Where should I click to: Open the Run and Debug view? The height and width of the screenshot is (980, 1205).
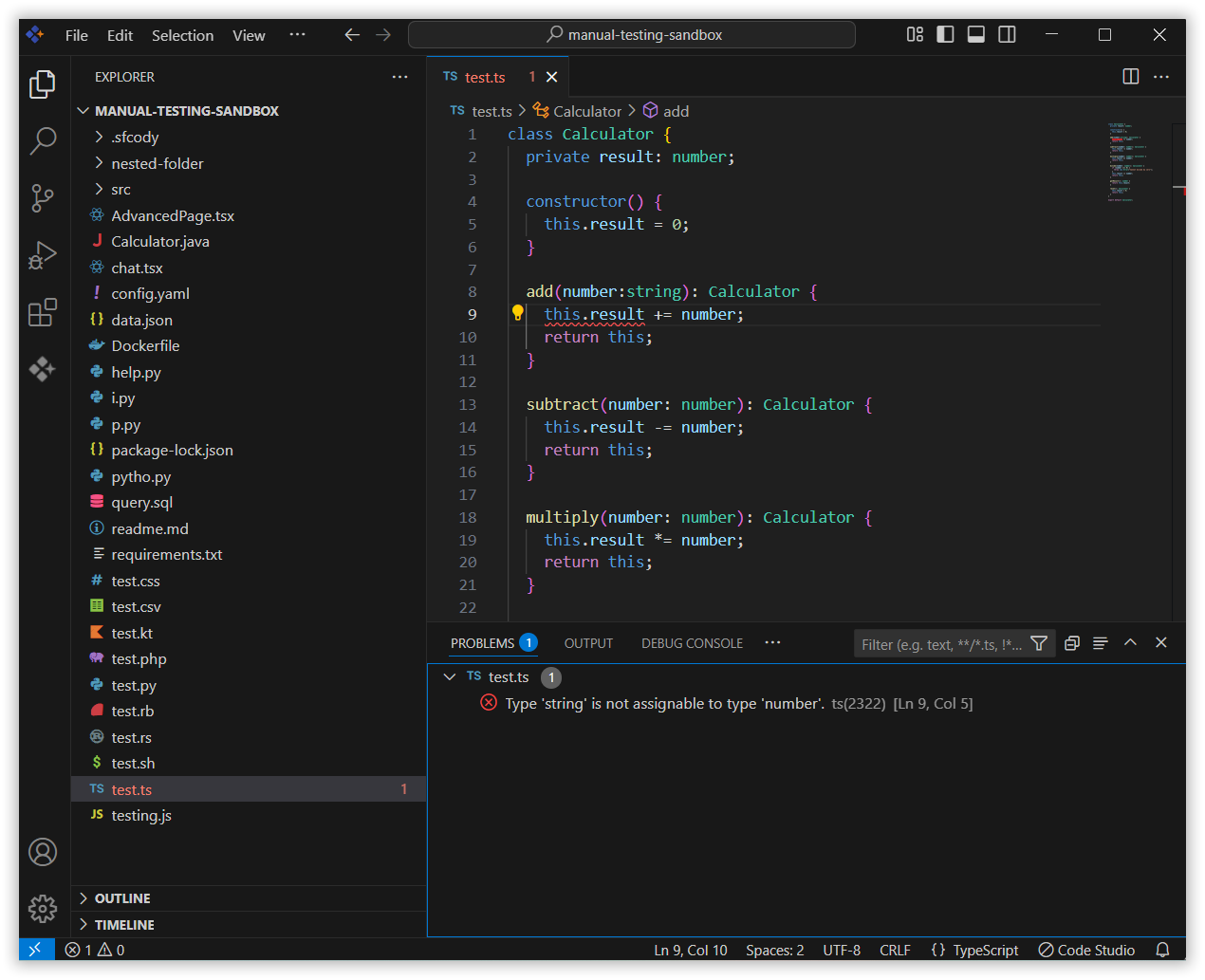click(x=43, y=255)
